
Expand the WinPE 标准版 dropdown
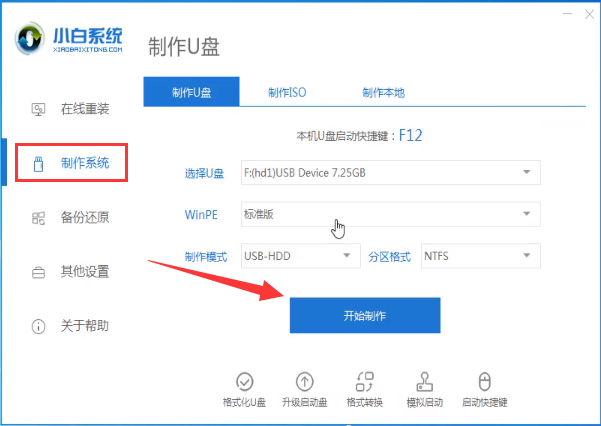(x=391, y=214)
